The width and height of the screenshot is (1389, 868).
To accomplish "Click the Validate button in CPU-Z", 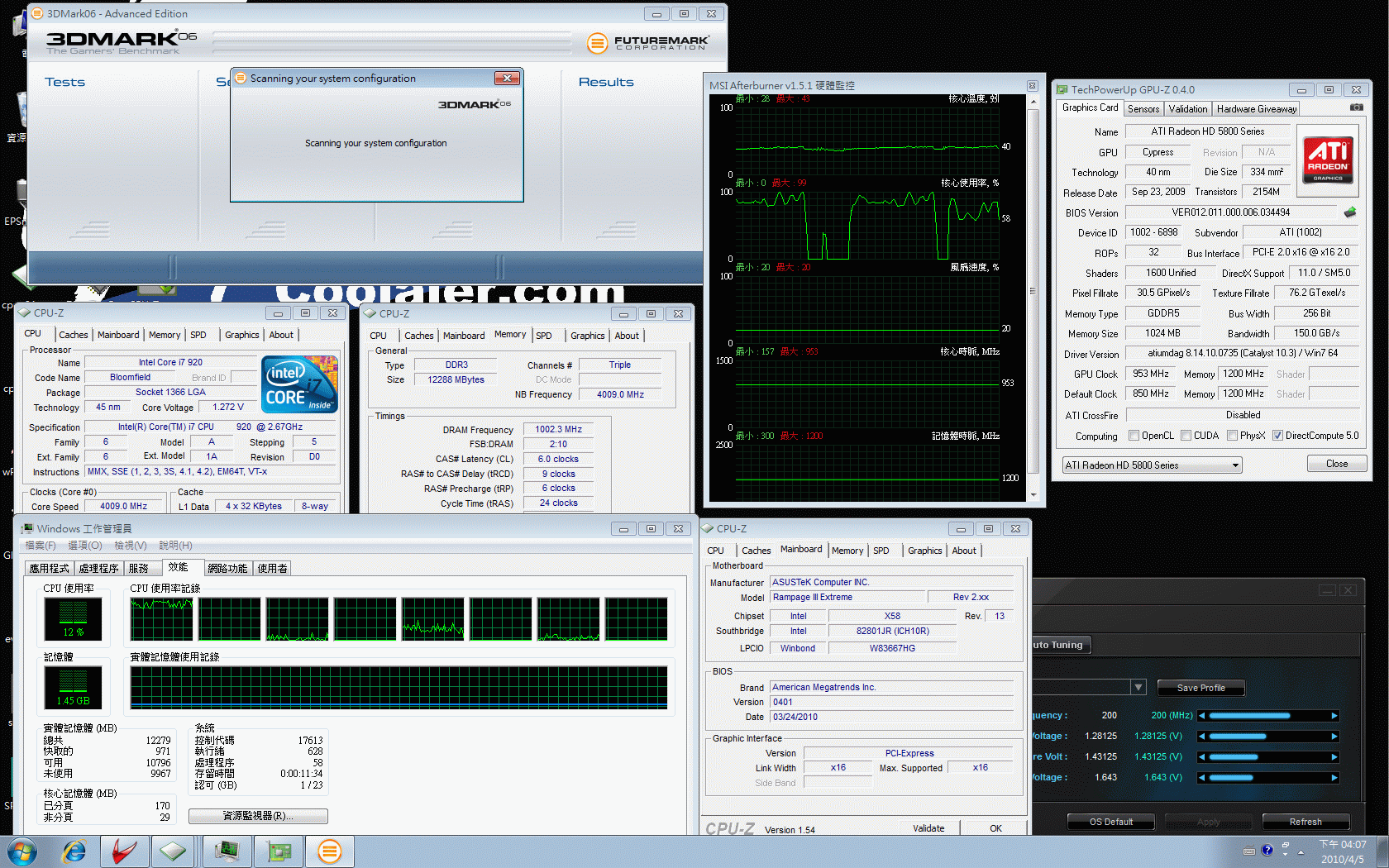I will tap(928, 828).
